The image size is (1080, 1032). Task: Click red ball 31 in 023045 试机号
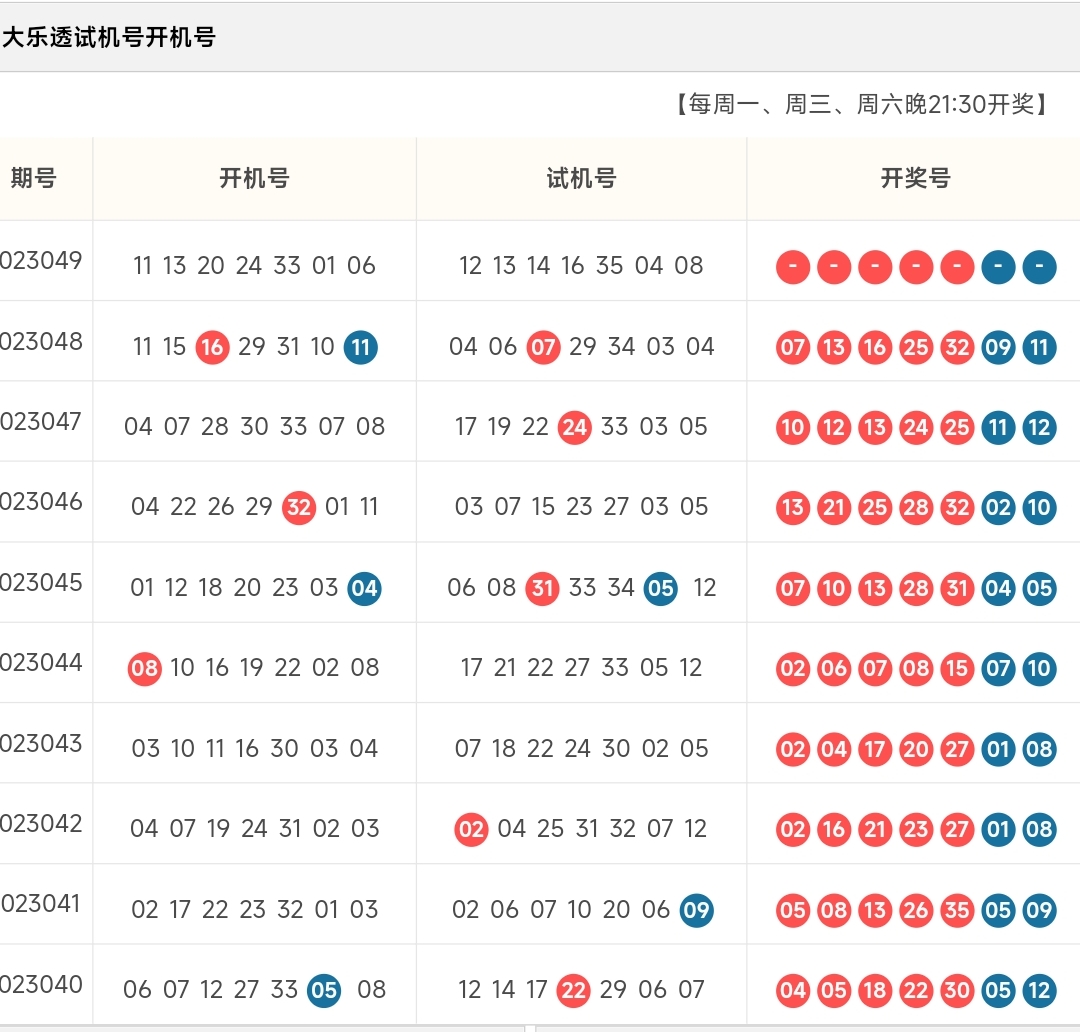point(543,588)
